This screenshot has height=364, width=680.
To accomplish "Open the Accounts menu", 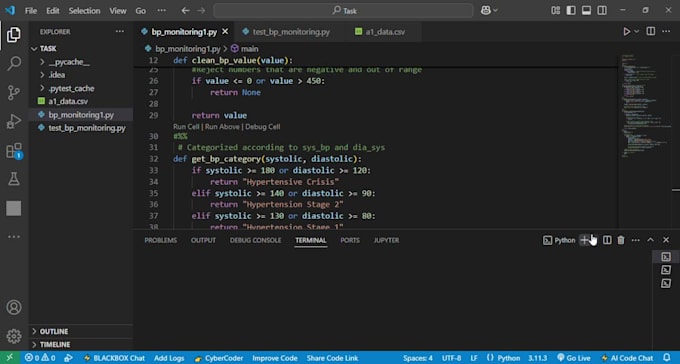I will (x=13, y=307).
